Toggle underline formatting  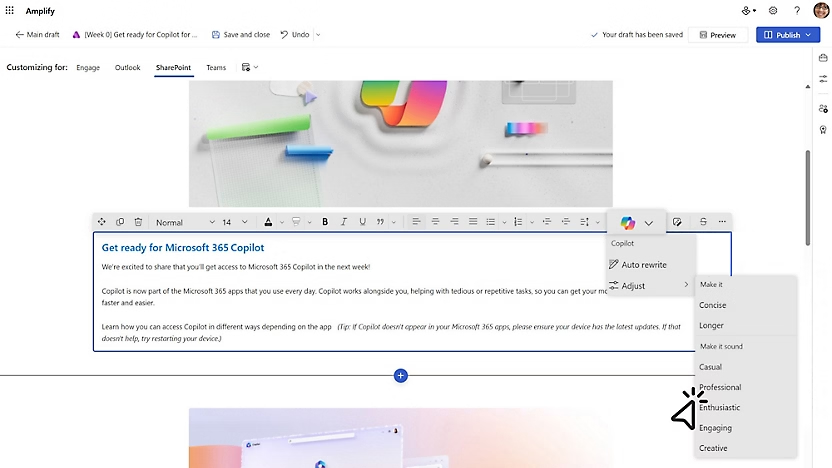pyautogui.click(x=361, y=222)
